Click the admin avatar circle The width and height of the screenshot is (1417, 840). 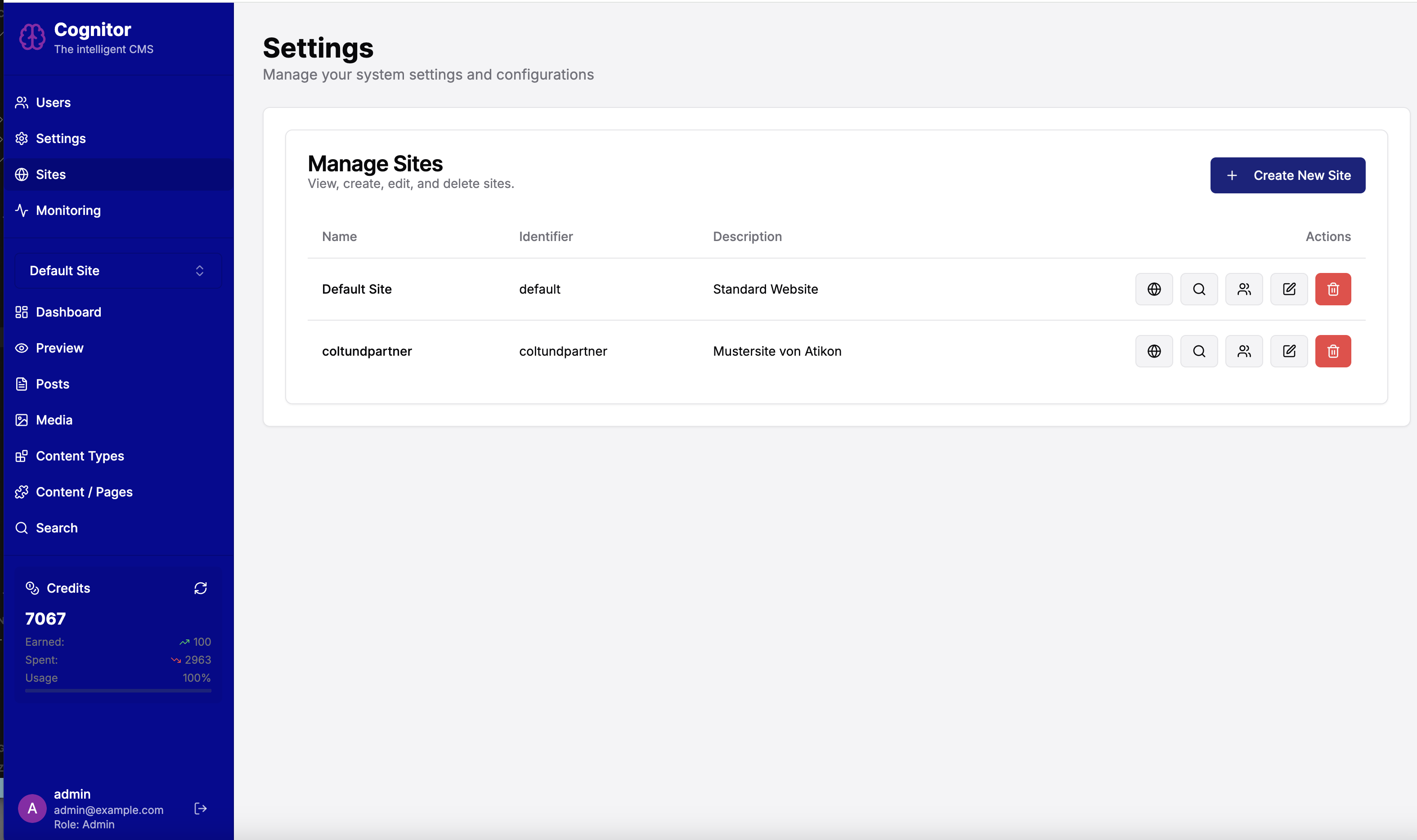click(32, 809)
